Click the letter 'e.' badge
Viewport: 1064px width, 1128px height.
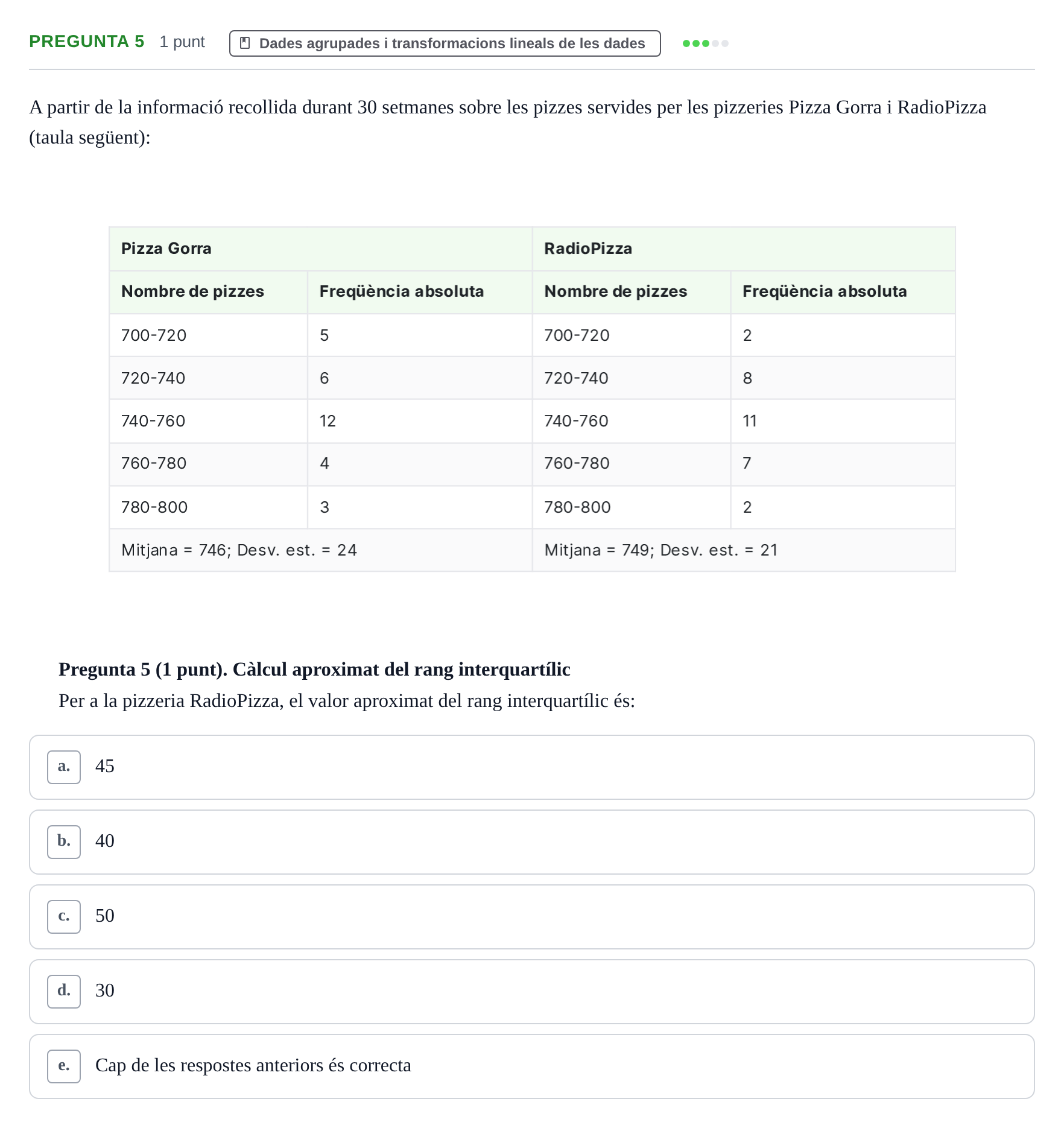click(64, 1066)
